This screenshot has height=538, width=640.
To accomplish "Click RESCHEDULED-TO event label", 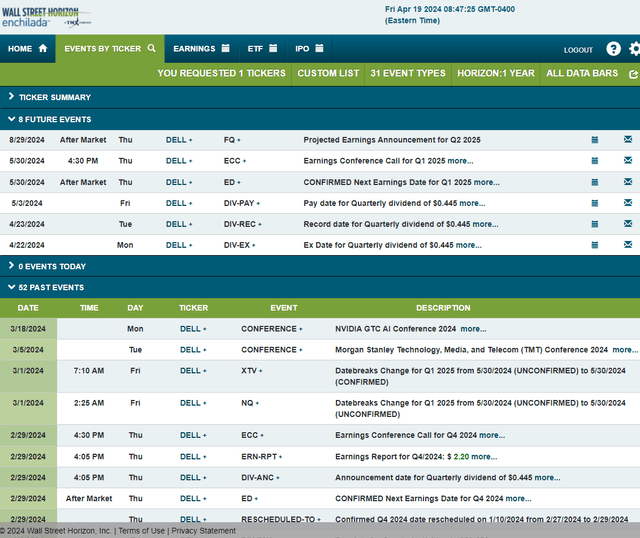I will [x=278, y=519].
